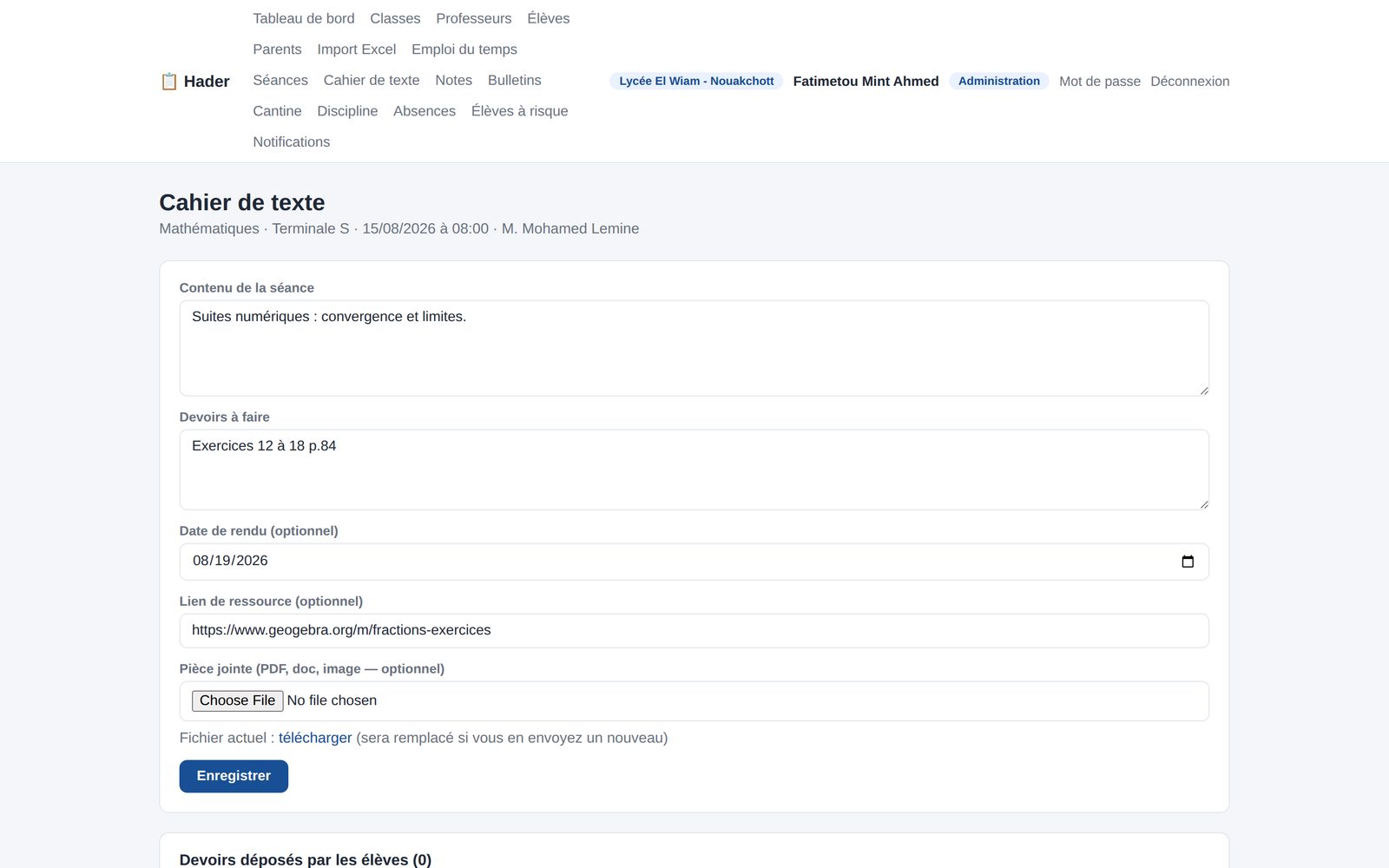Viewport: 1389px width, 868px height.
Task: Navigate to Bulletins
Action: click(515, 80)
